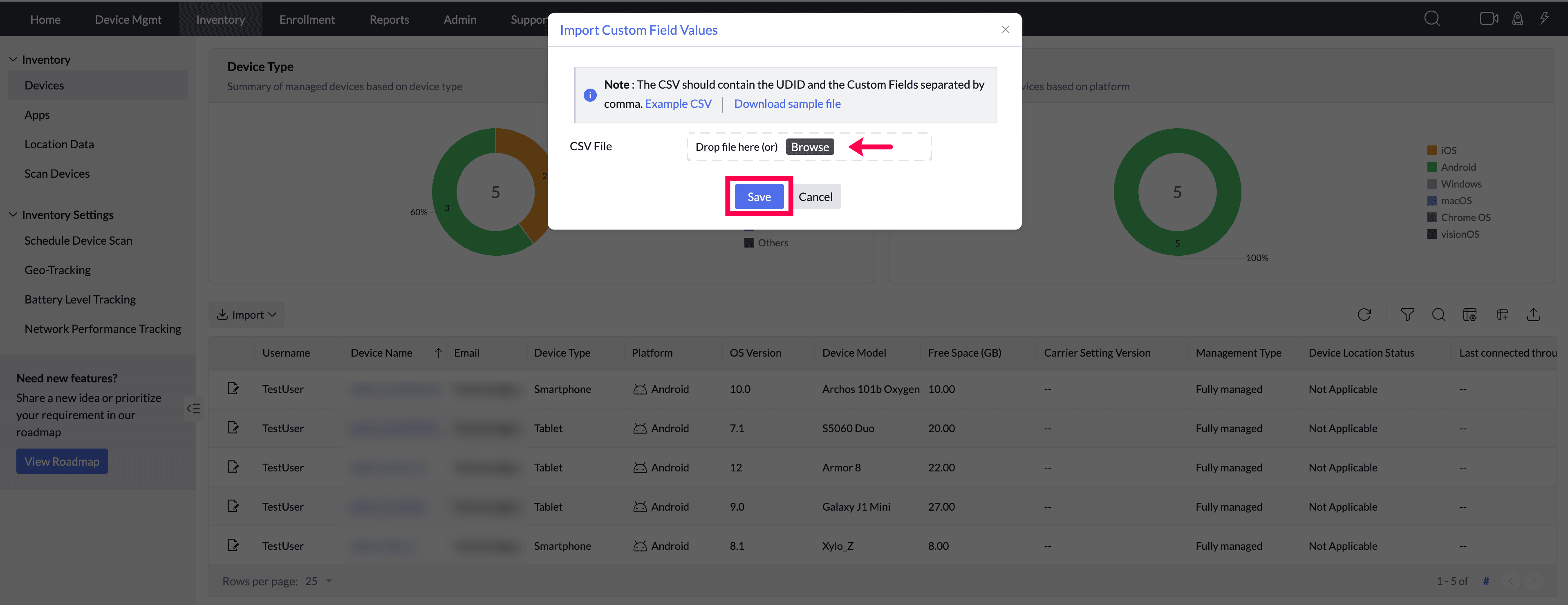
Task: Click the rocket icon in header
Action: coord(1517,19)
